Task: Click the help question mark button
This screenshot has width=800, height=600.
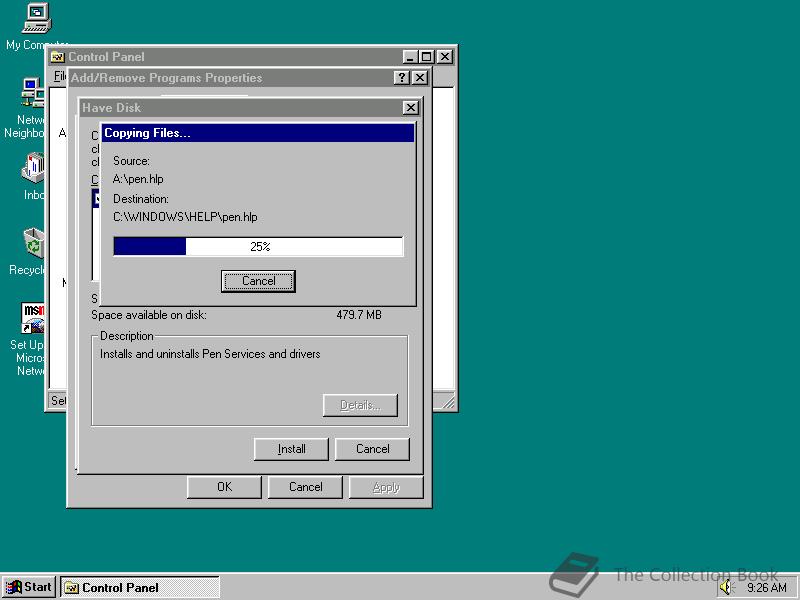Action: pyautogui.click(x=402, y=78)
